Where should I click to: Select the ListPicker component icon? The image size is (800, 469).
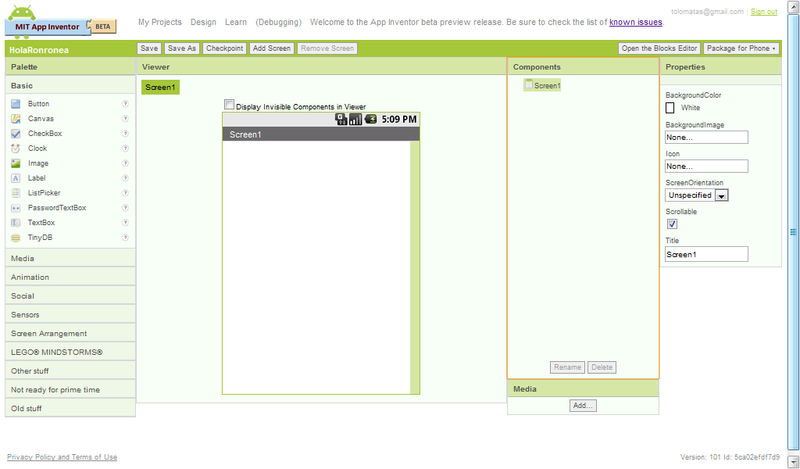click(16, 193)
